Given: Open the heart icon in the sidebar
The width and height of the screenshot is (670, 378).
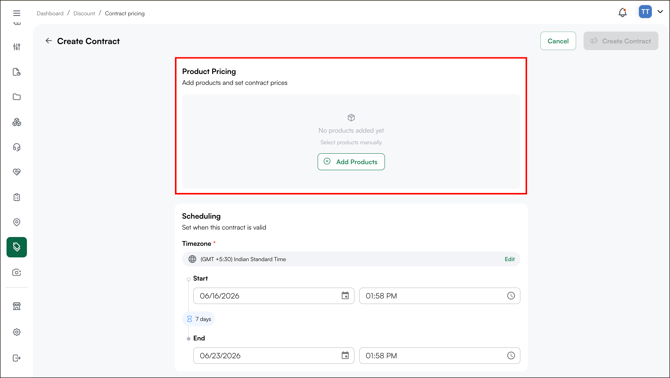Looking at the screenshot, I should (17, 172).
